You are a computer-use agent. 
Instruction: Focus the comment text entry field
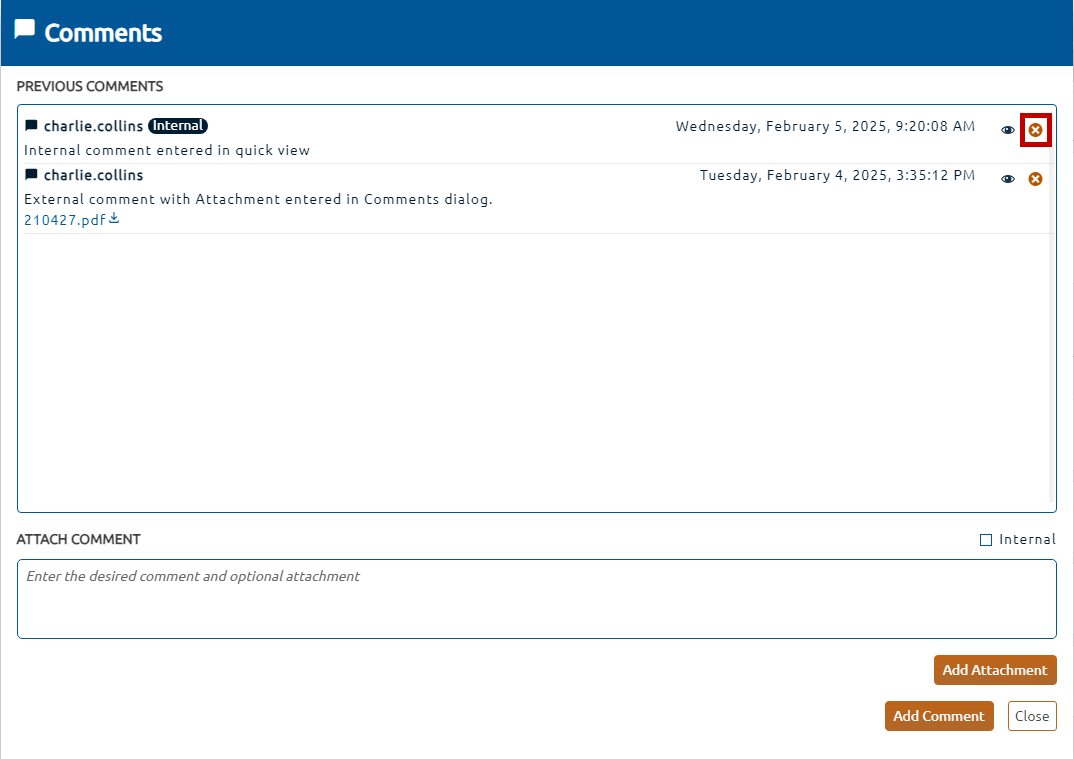coord(536,598)
